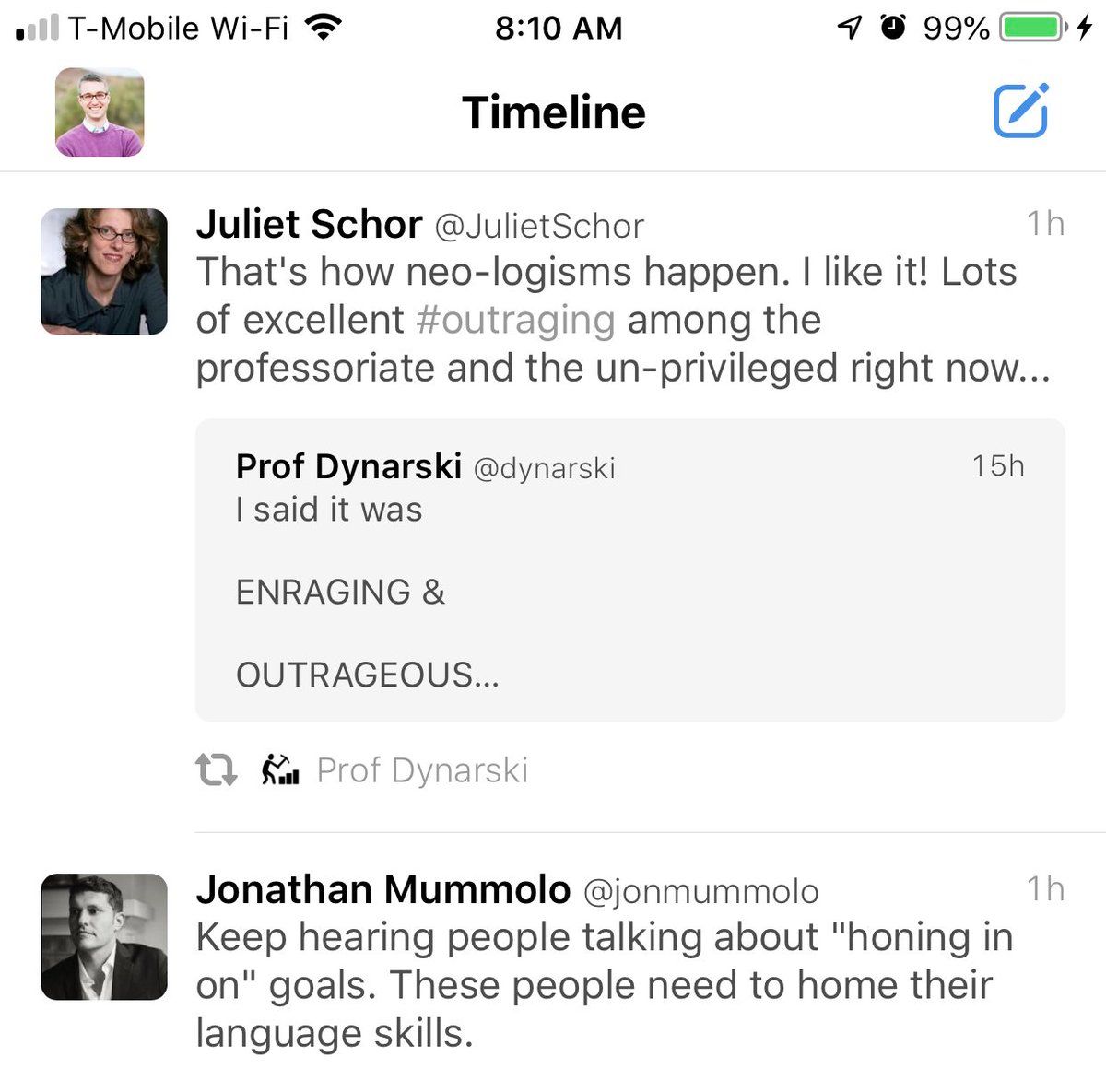This screenshot has width=1106, height=1092.
Task: Tap the @JulietSchor handle
Action: 539,227
